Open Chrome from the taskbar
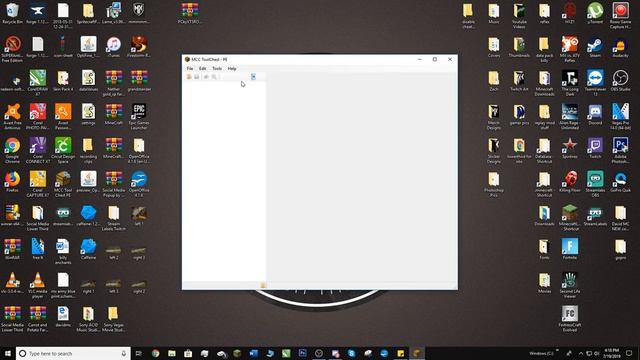640x360 pixels. pyautogui.click(x=156, y=353)
